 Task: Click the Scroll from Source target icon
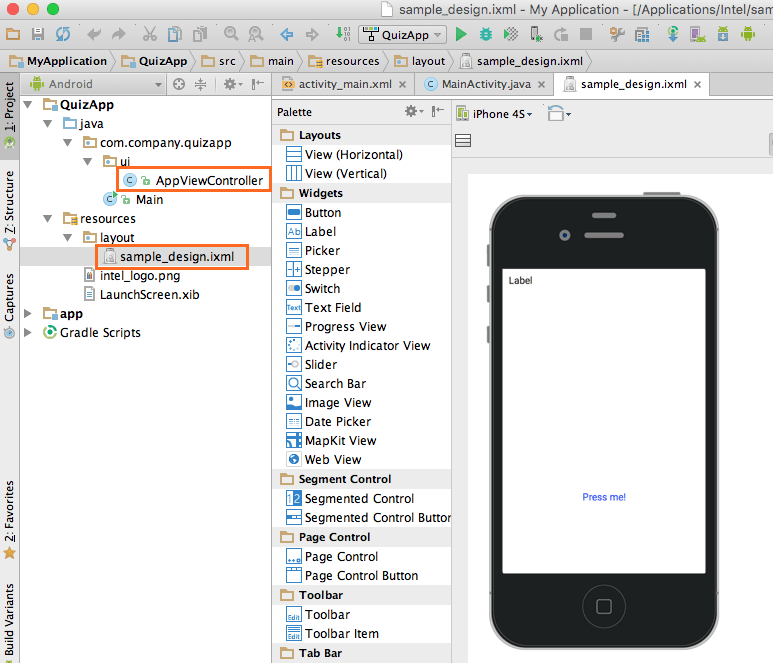(179, 84)
